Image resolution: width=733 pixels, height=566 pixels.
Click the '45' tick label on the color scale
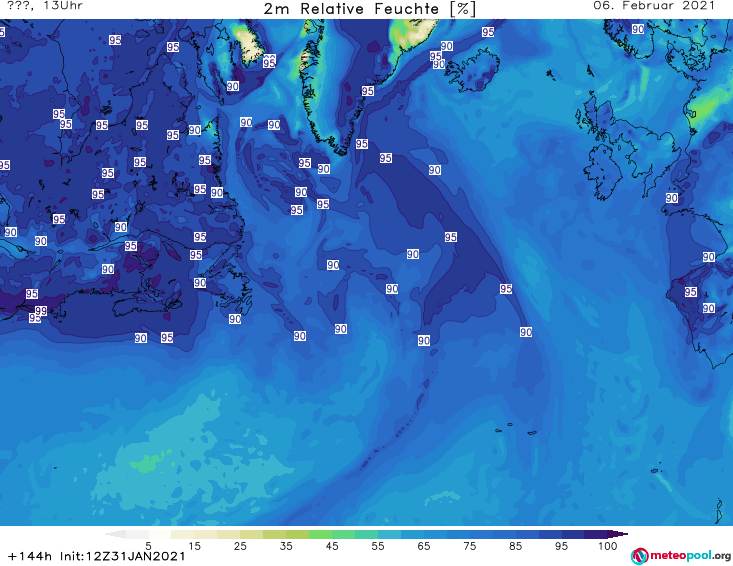(332, 546)
